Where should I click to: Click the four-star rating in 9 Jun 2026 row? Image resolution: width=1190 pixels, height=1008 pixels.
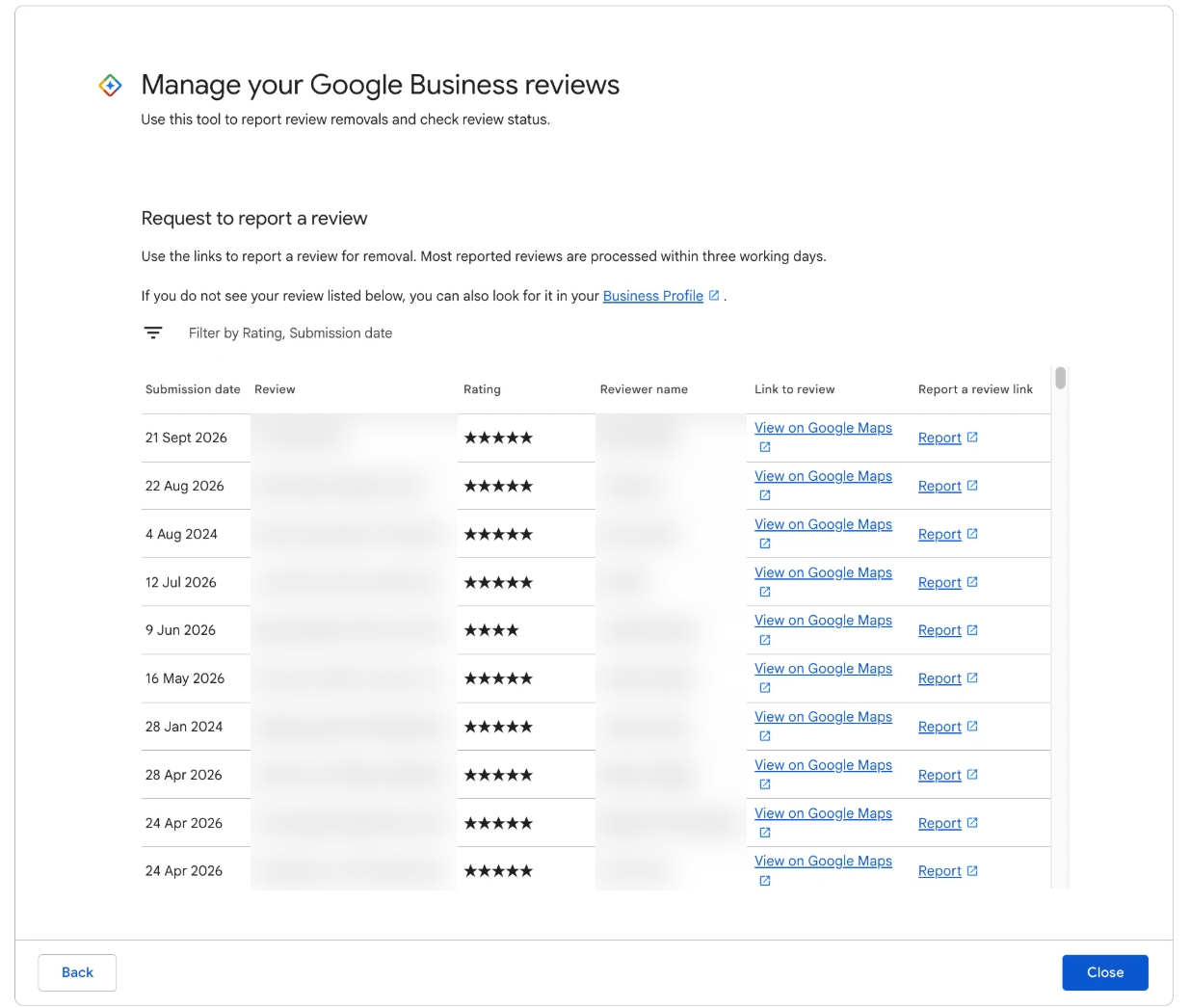click(491, 630)
